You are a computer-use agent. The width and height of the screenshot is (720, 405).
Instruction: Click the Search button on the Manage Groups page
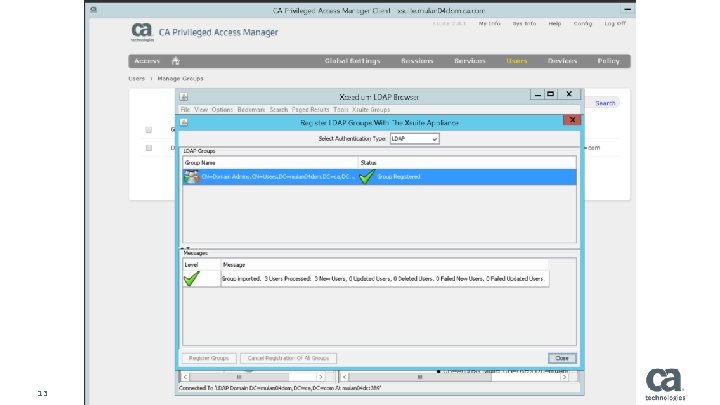pos(605,103)
